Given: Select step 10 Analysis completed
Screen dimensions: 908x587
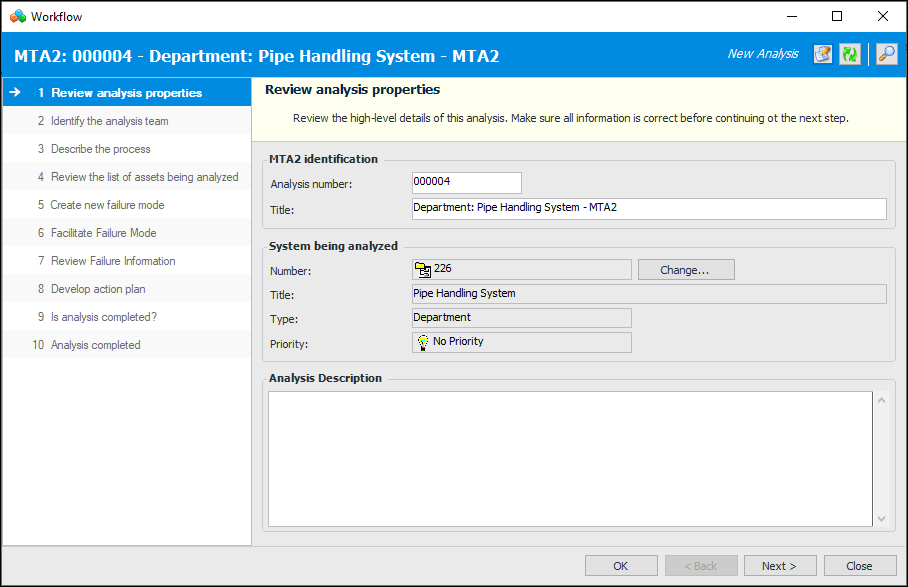Looking at the screenshot, I should point(95,345).
